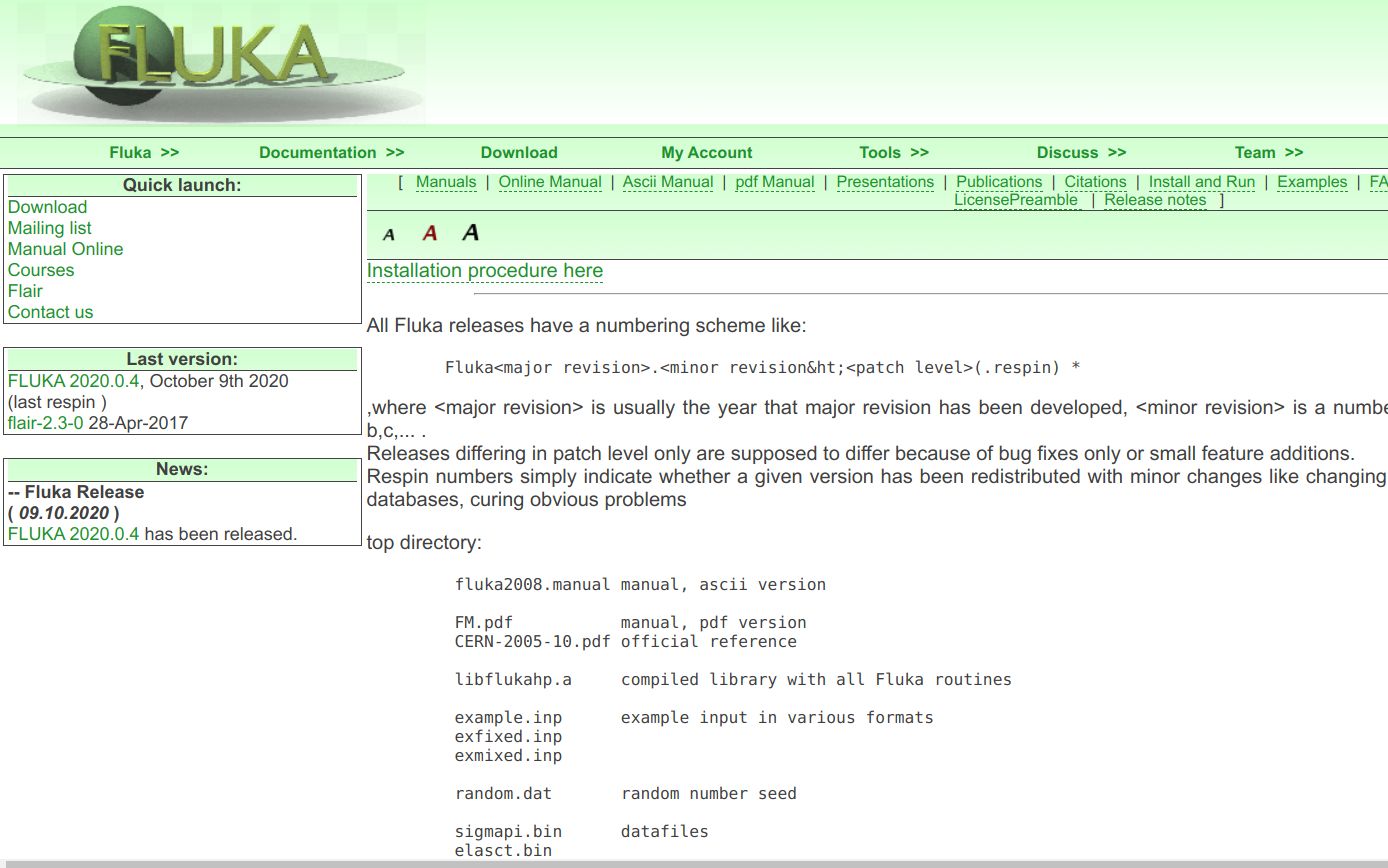Click the exfixed.inp file name

[x=508, y=737]
